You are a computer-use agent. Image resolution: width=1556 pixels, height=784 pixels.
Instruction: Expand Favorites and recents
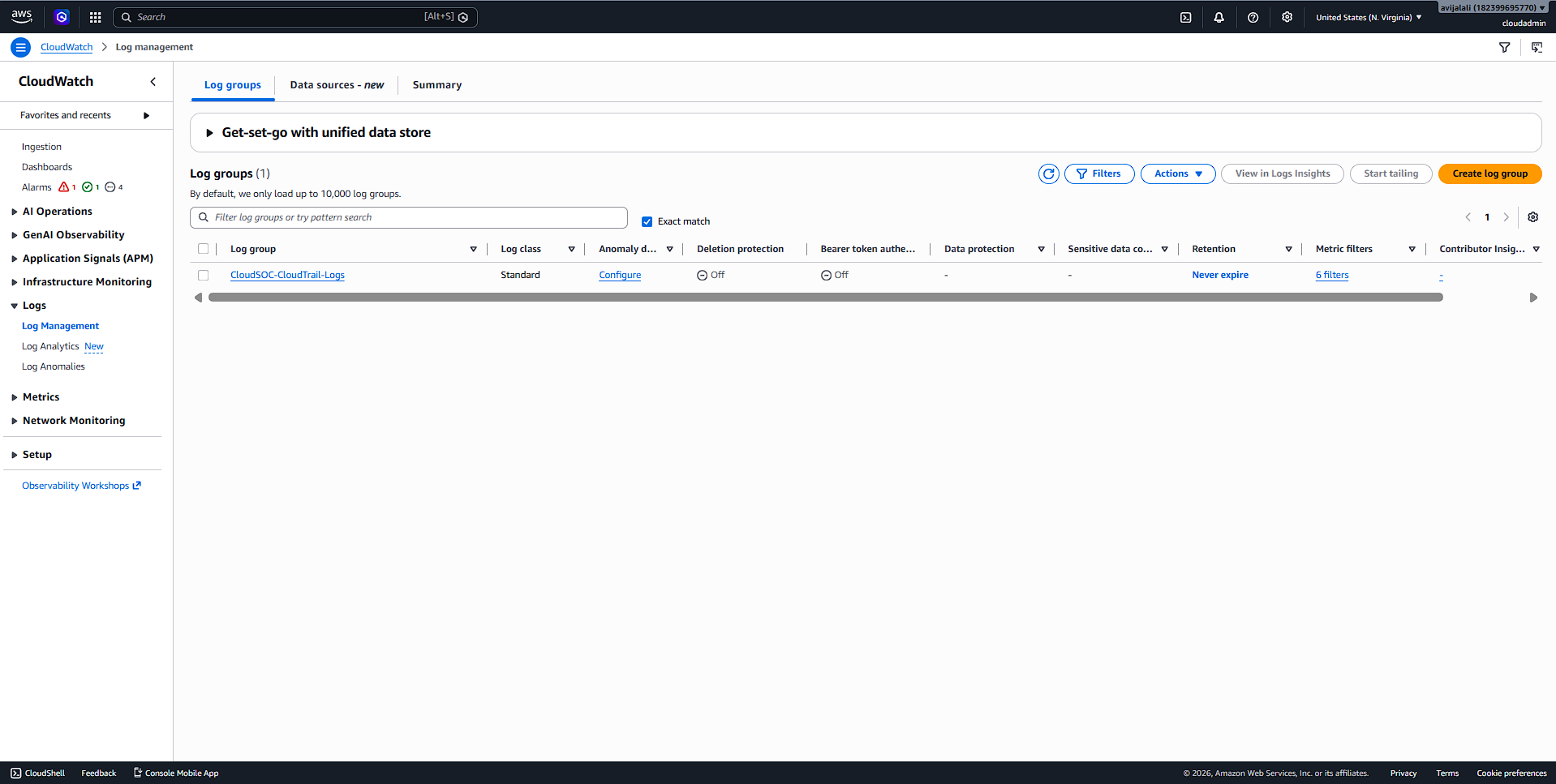tap(146, 116)
